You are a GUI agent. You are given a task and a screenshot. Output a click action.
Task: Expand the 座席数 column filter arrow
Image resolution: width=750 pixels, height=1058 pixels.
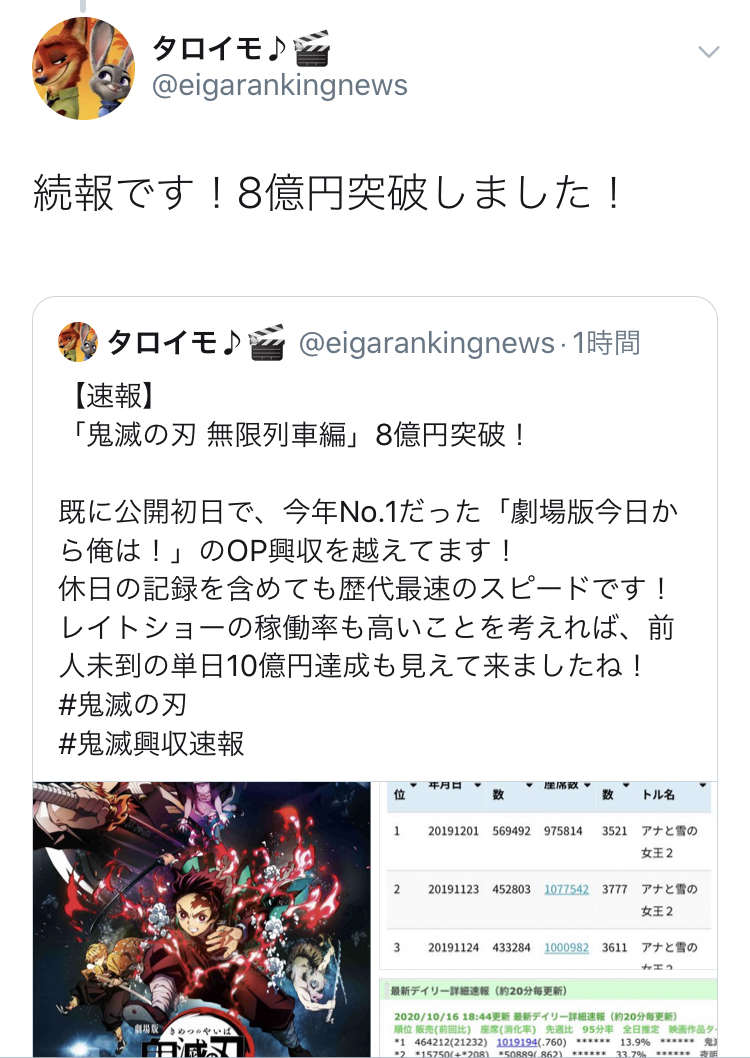point(587,785)
